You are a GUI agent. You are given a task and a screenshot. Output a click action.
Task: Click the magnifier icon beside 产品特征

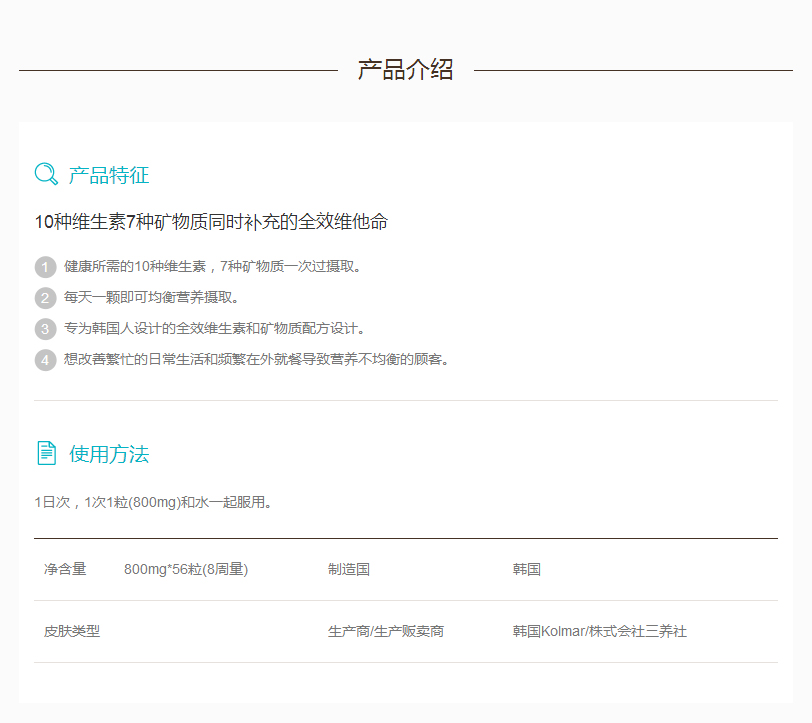46,175
